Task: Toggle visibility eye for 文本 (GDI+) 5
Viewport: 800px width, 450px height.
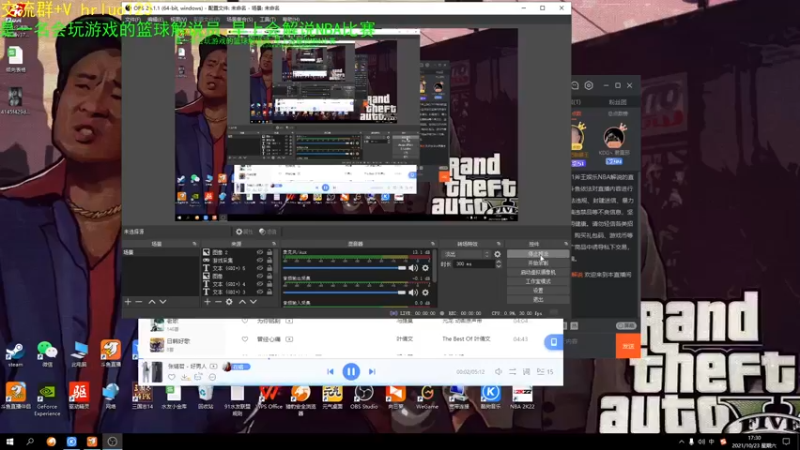Action: (260, 268)
